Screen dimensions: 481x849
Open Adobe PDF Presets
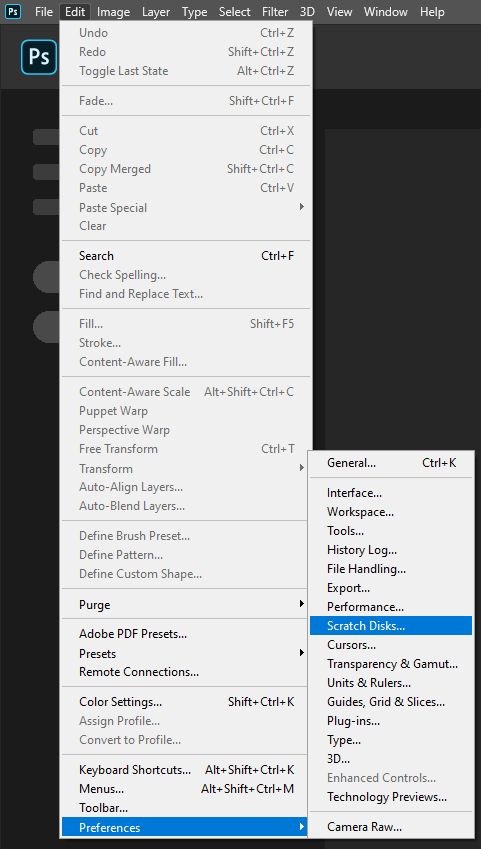coord(186,634)
